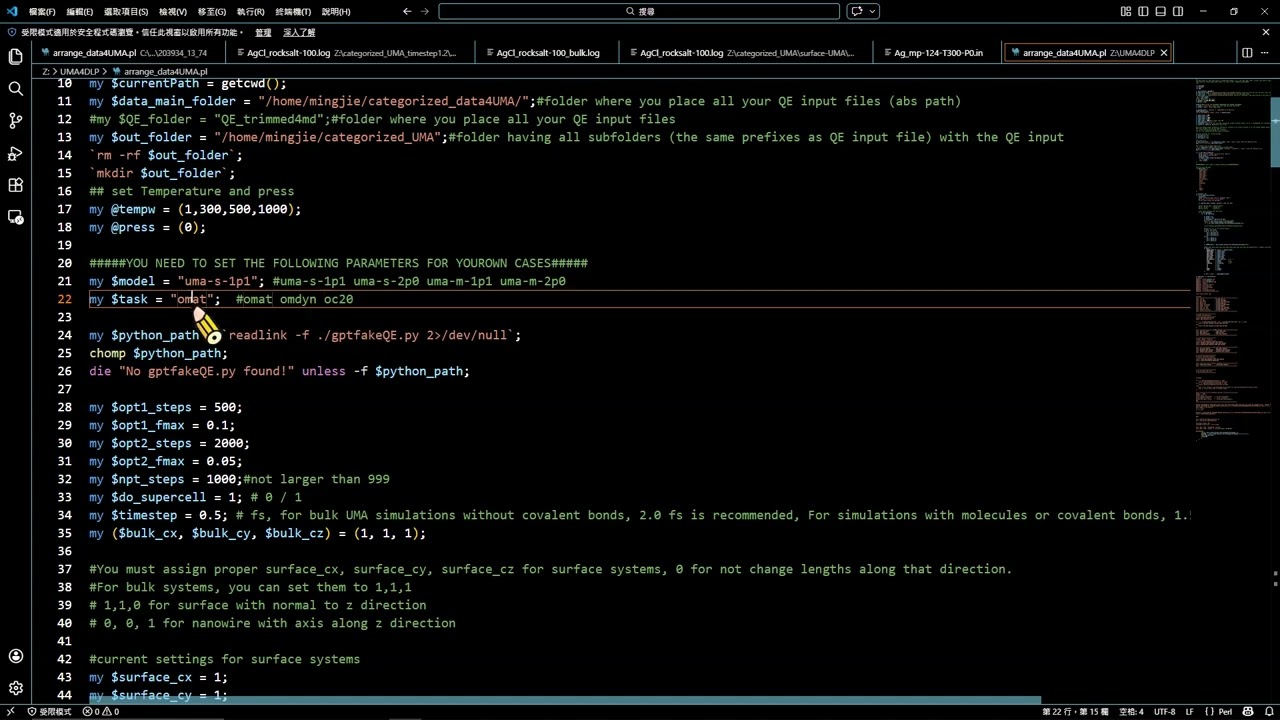Image resolution: width=1280 pixels, height=720 pixels.
Task: Expand the Copilot chat dropdown in title bar
Action: pyautogui.click(x=873, y=11)
